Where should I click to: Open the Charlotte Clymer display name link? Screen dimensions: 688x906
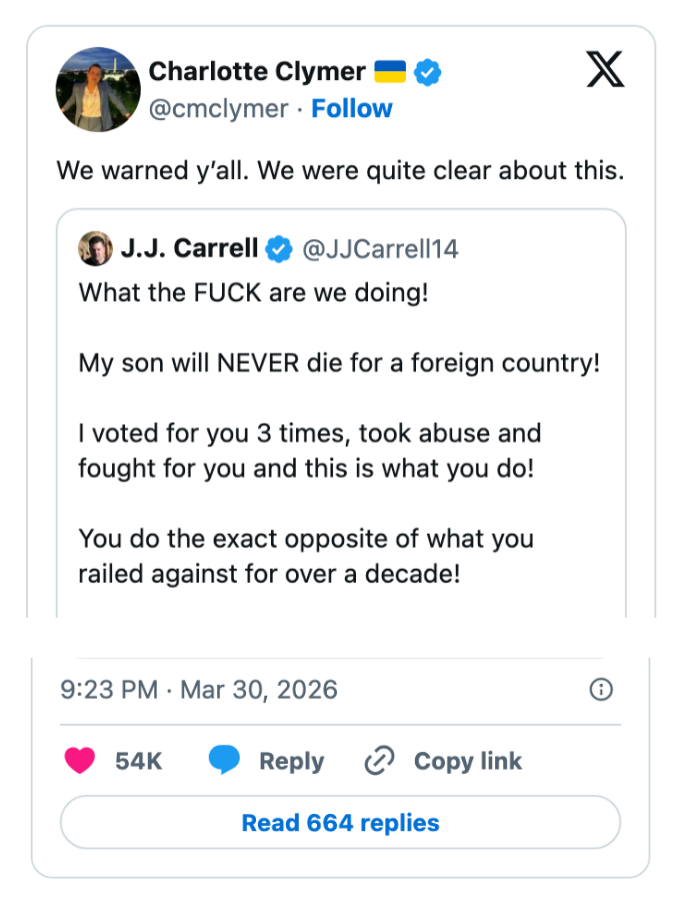point(257,72)
